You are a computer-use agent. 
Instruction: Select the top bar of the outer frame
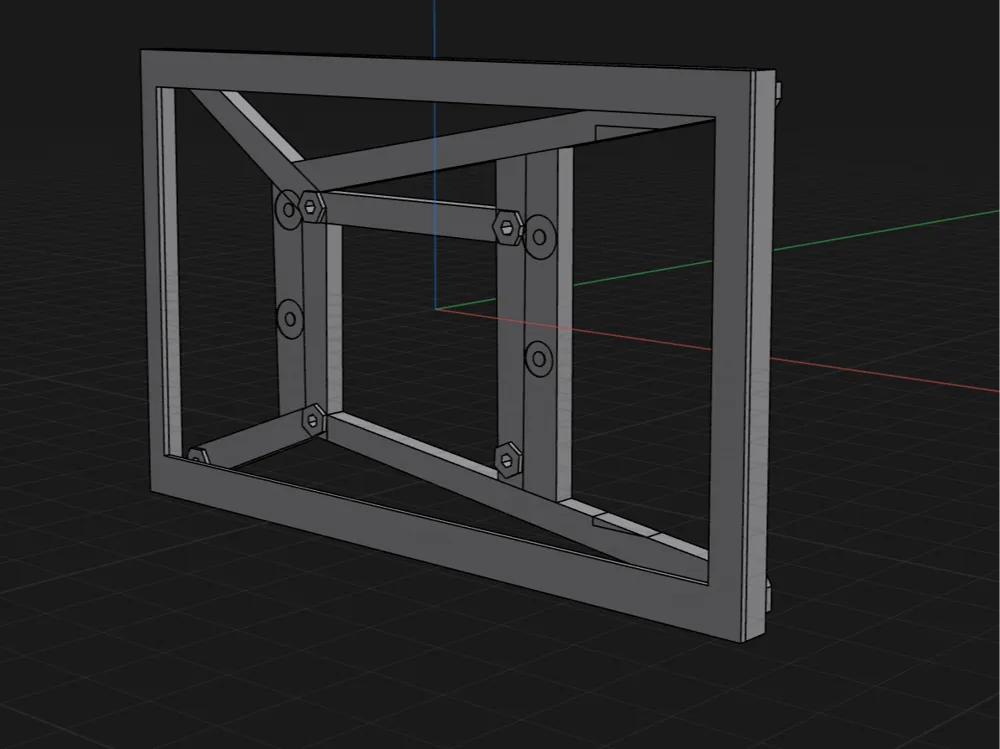point(446,81)
